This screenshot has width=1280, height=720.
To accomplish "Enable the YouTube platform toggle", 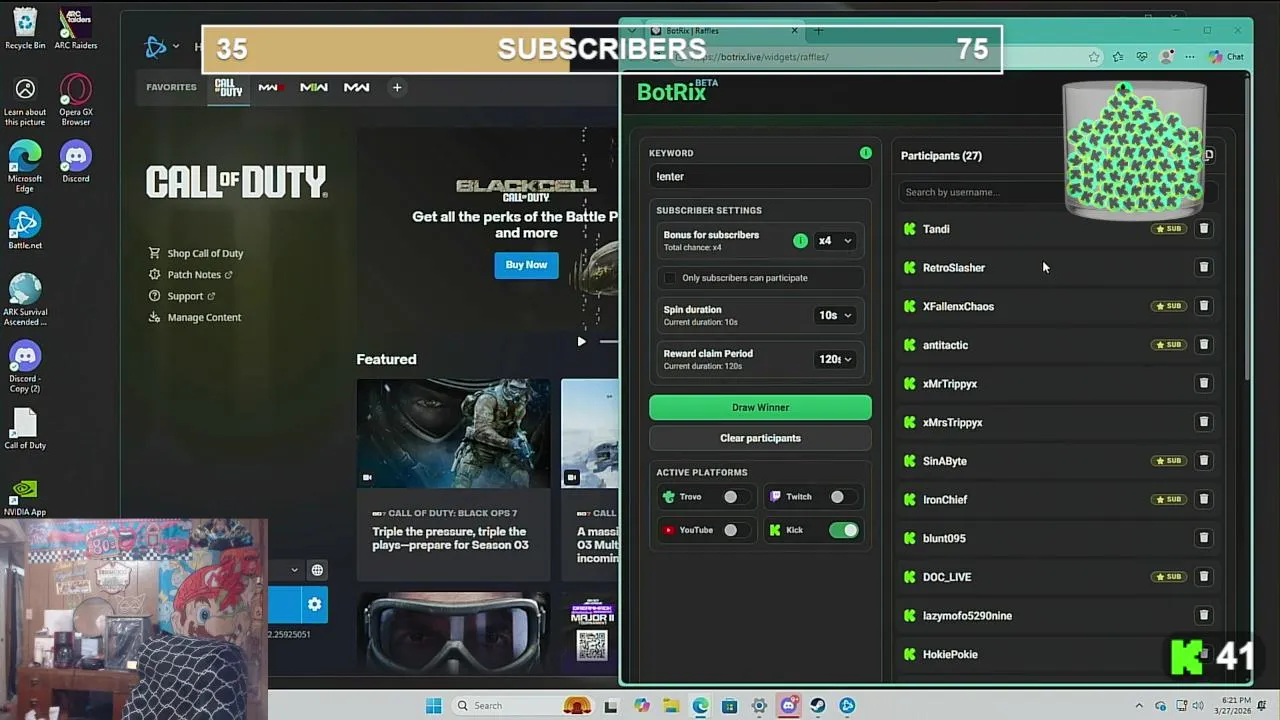I will tap(736, 530).
